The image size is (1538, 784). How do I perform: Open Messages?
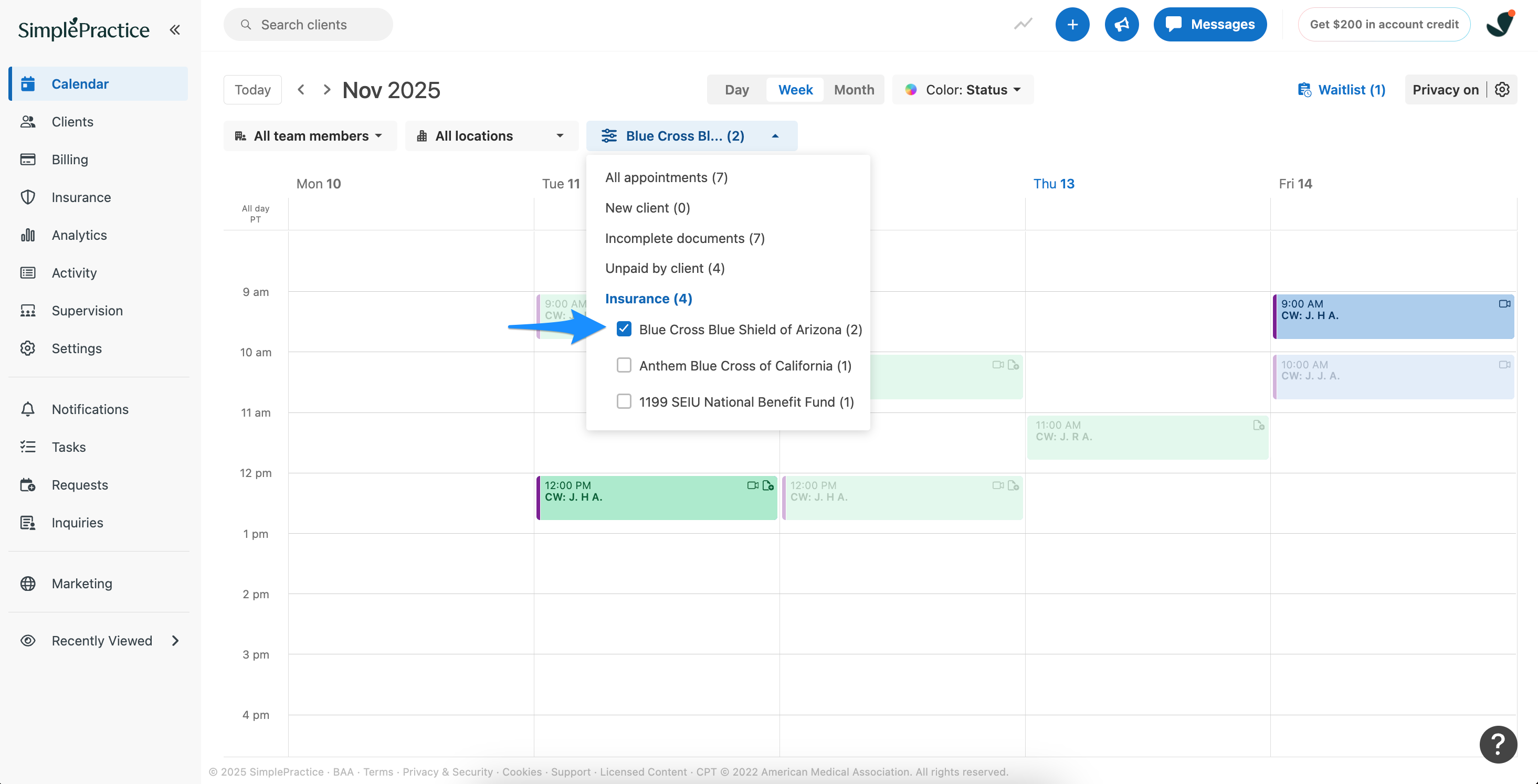click(1210, 25)
